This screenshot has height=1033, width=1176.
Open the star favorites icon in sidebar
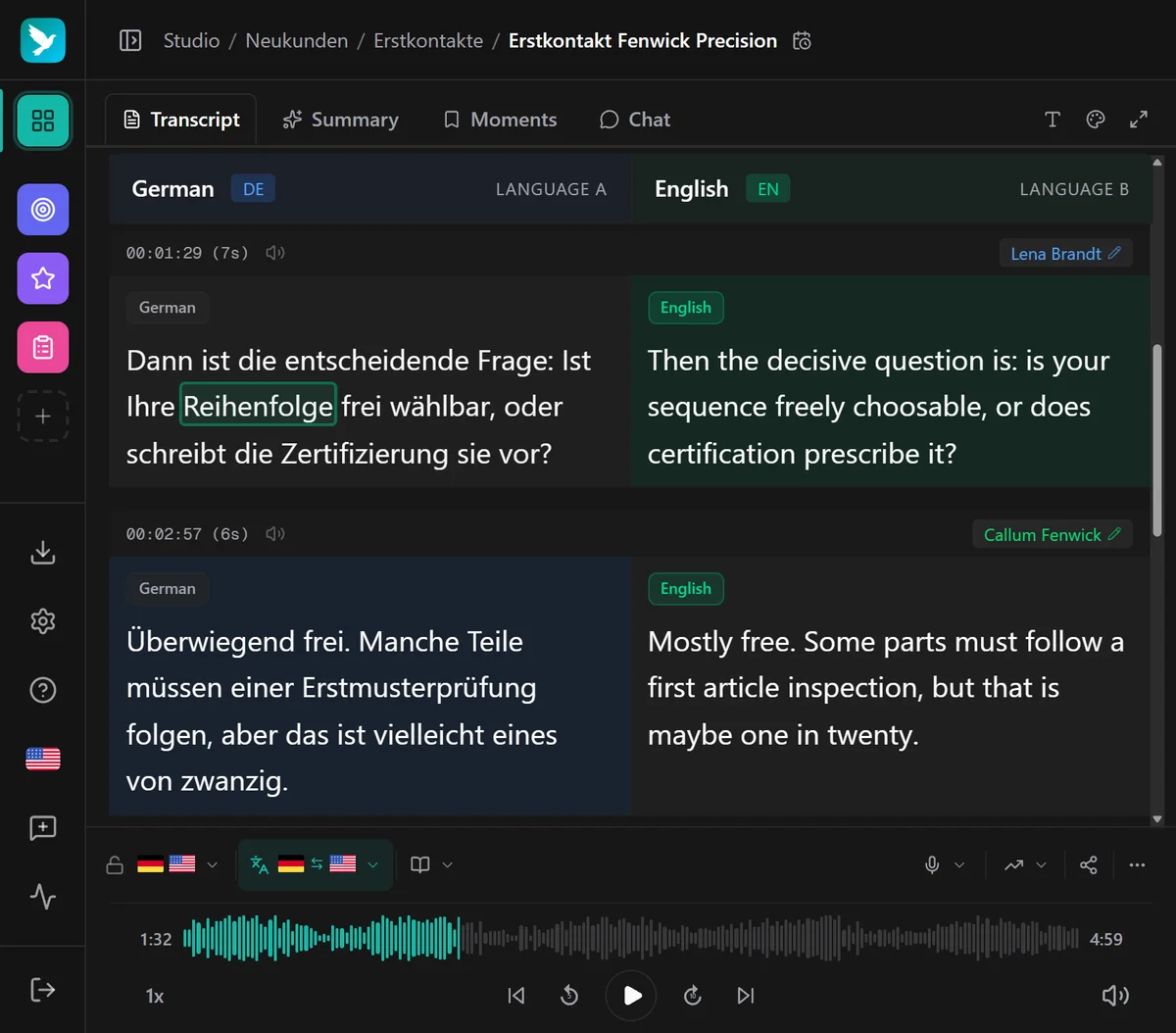[x=43, y=278]
